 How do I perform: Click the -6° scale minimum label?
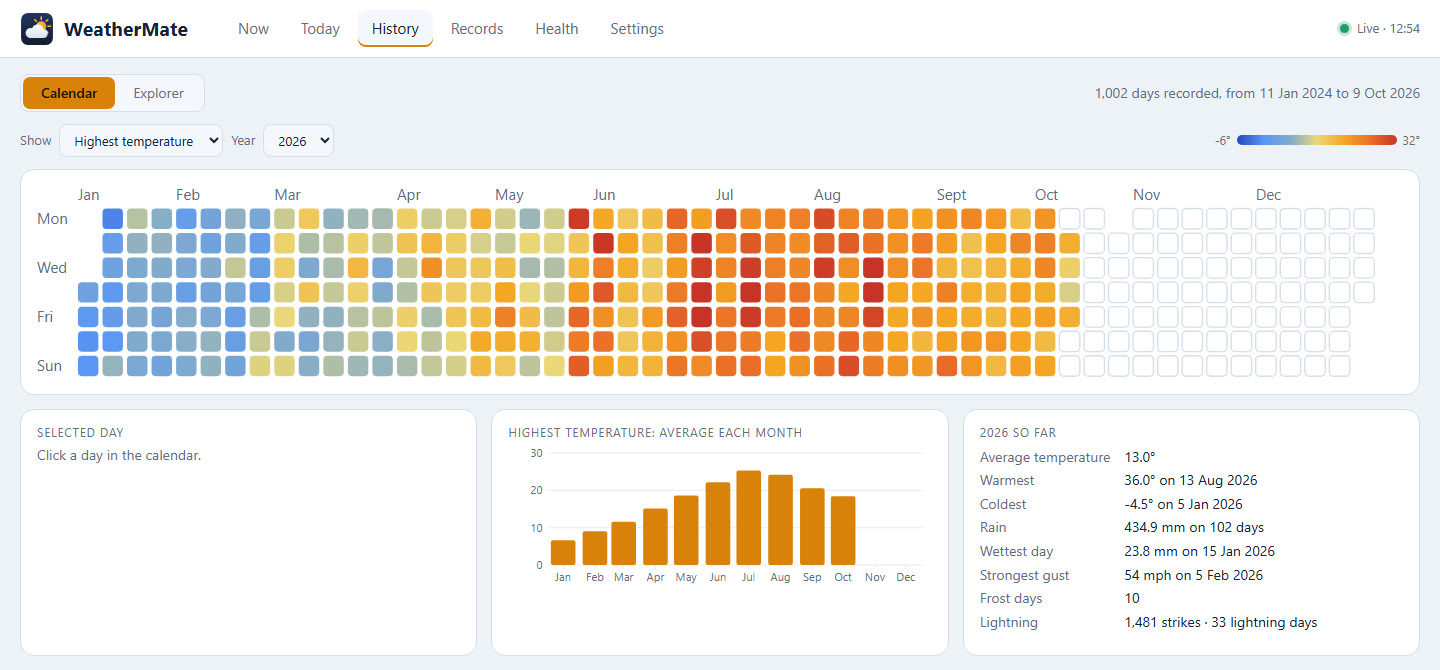[1223, 141]
